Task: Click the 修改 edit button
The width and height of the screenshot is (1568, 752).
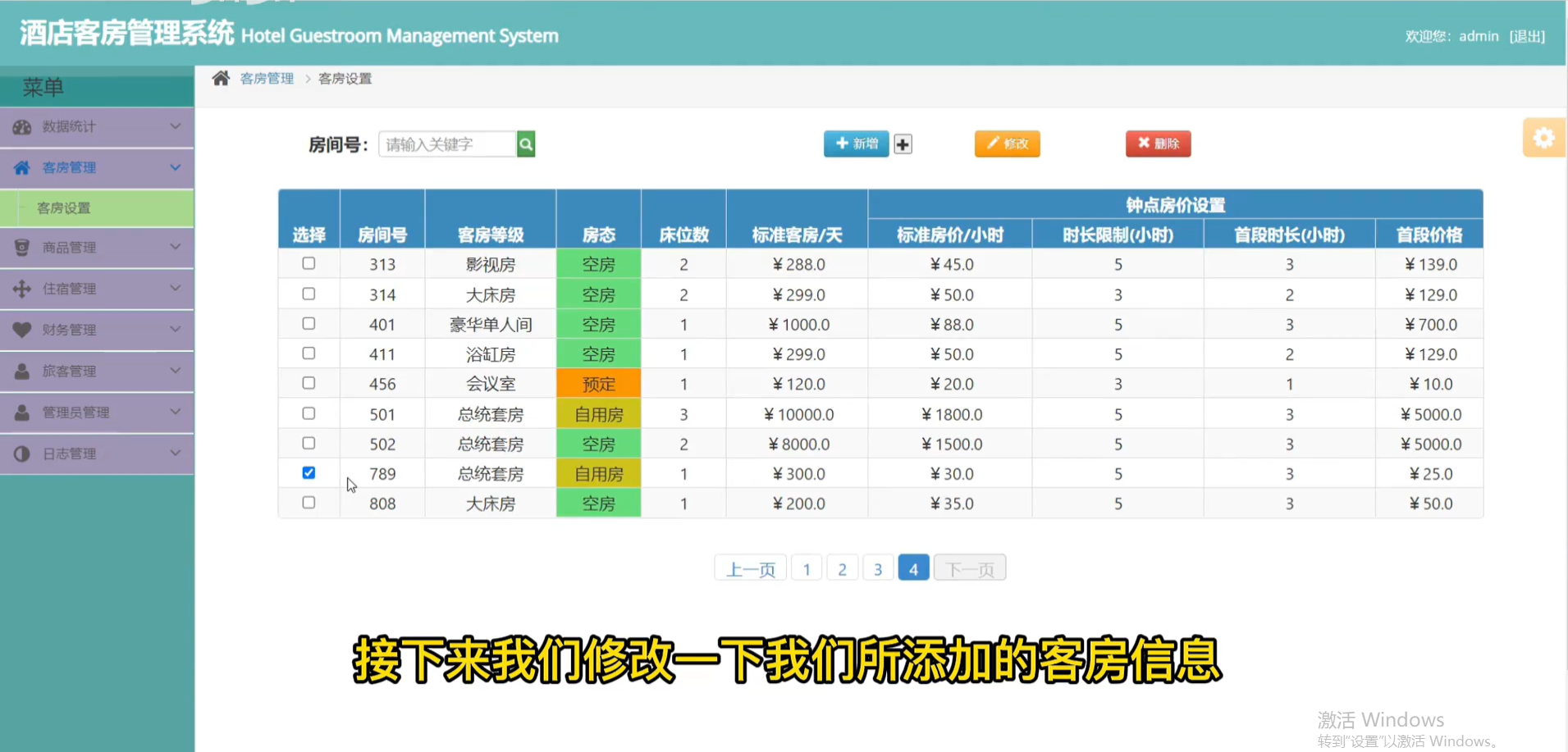Action: 1007,144
